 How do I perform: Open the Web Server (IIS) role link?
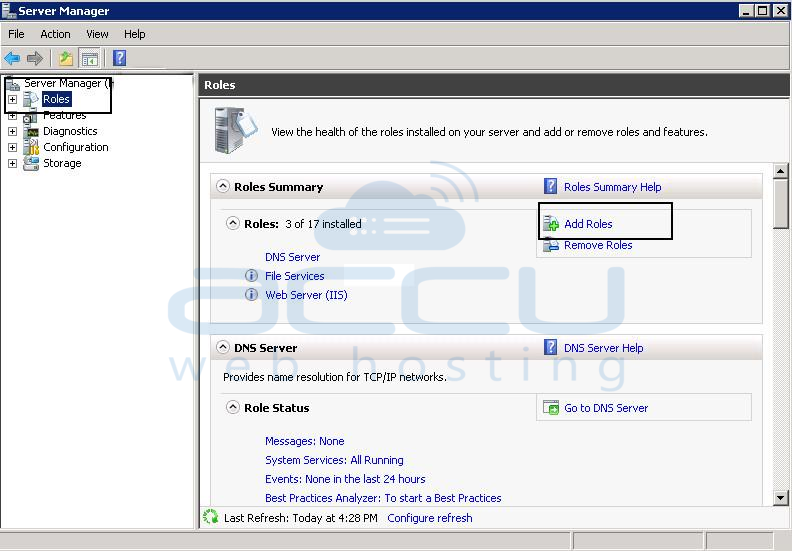tap(306, 295)
